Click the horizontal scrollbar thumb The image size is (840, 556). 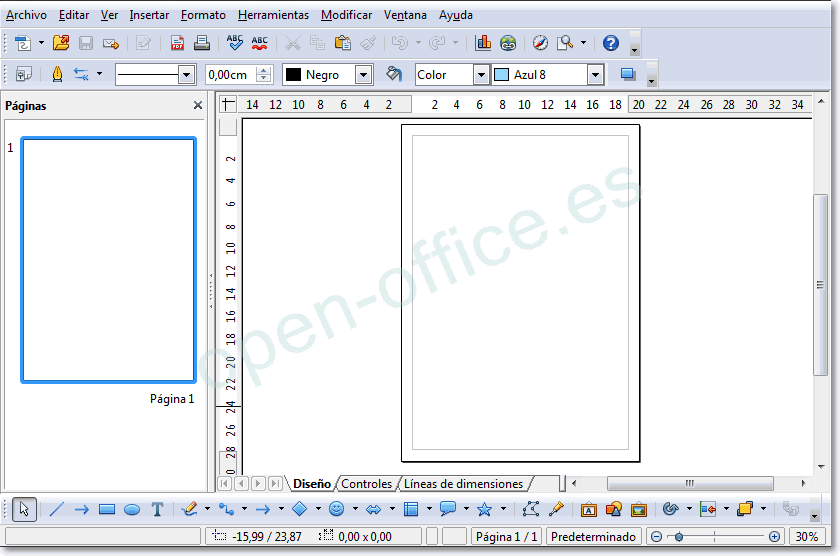pyautogui.click(x=690, y=483)
